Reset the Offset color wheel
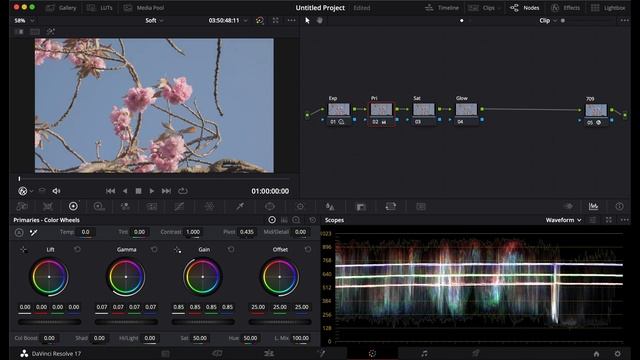 [307, 249]
